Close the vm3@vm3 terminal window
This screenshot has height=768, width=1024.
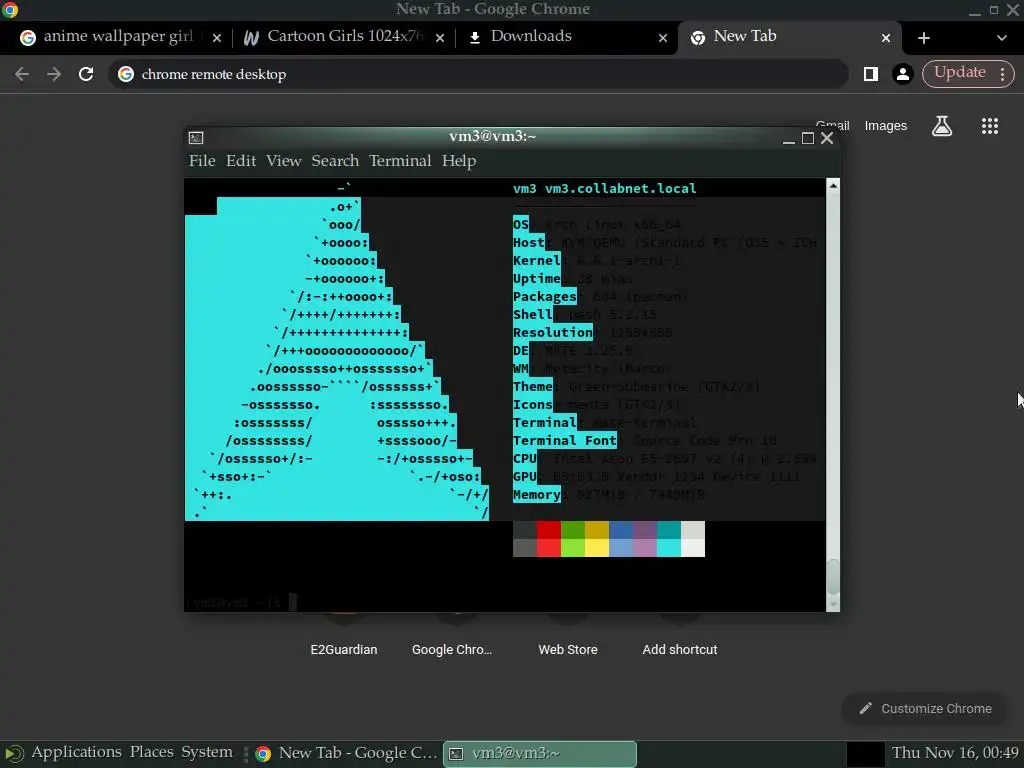pyautogui.click(x=827, y=138)
